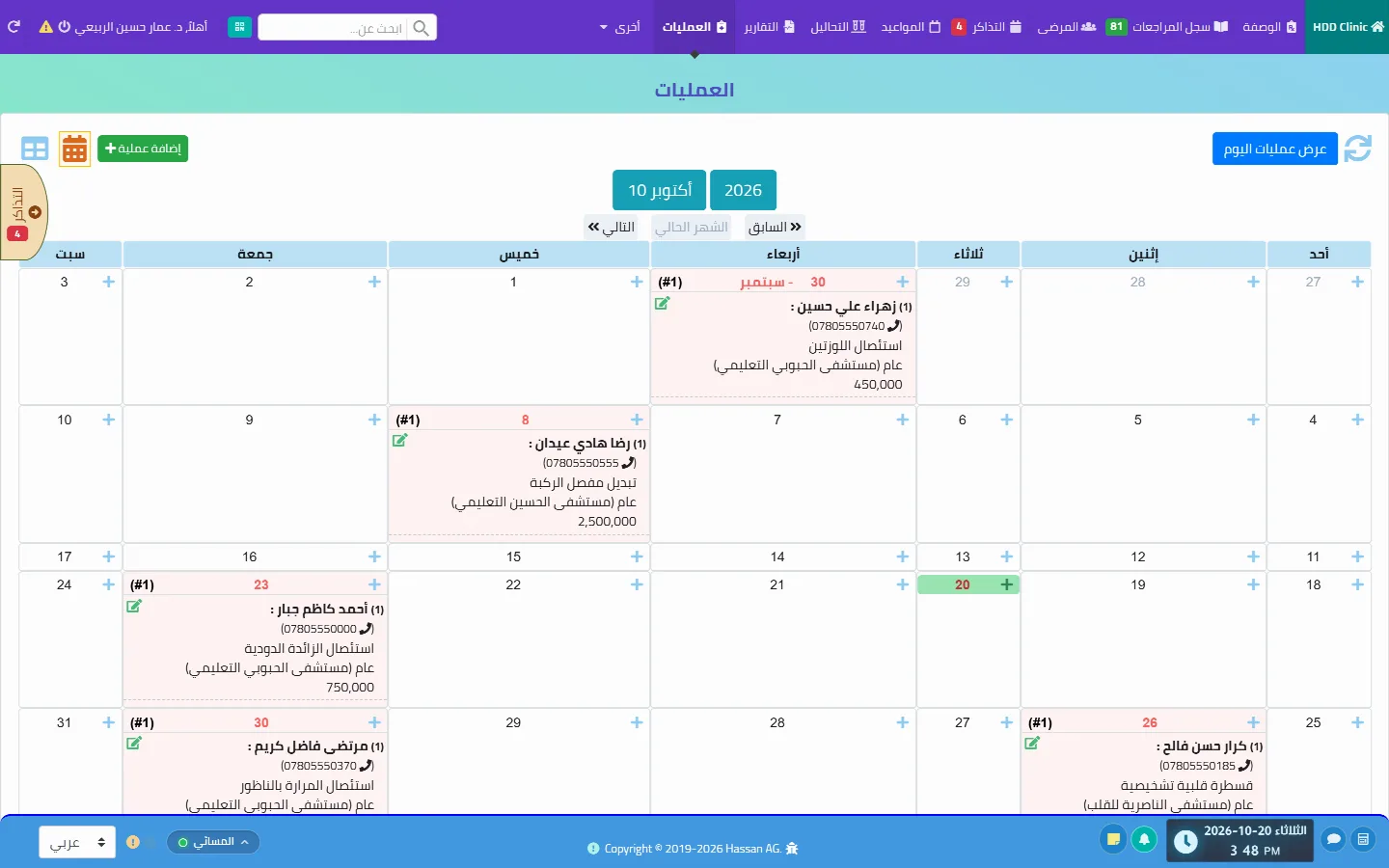Go to the previous month with السابق
This screenshot has height=868, width=1389.
coord(776,227)
